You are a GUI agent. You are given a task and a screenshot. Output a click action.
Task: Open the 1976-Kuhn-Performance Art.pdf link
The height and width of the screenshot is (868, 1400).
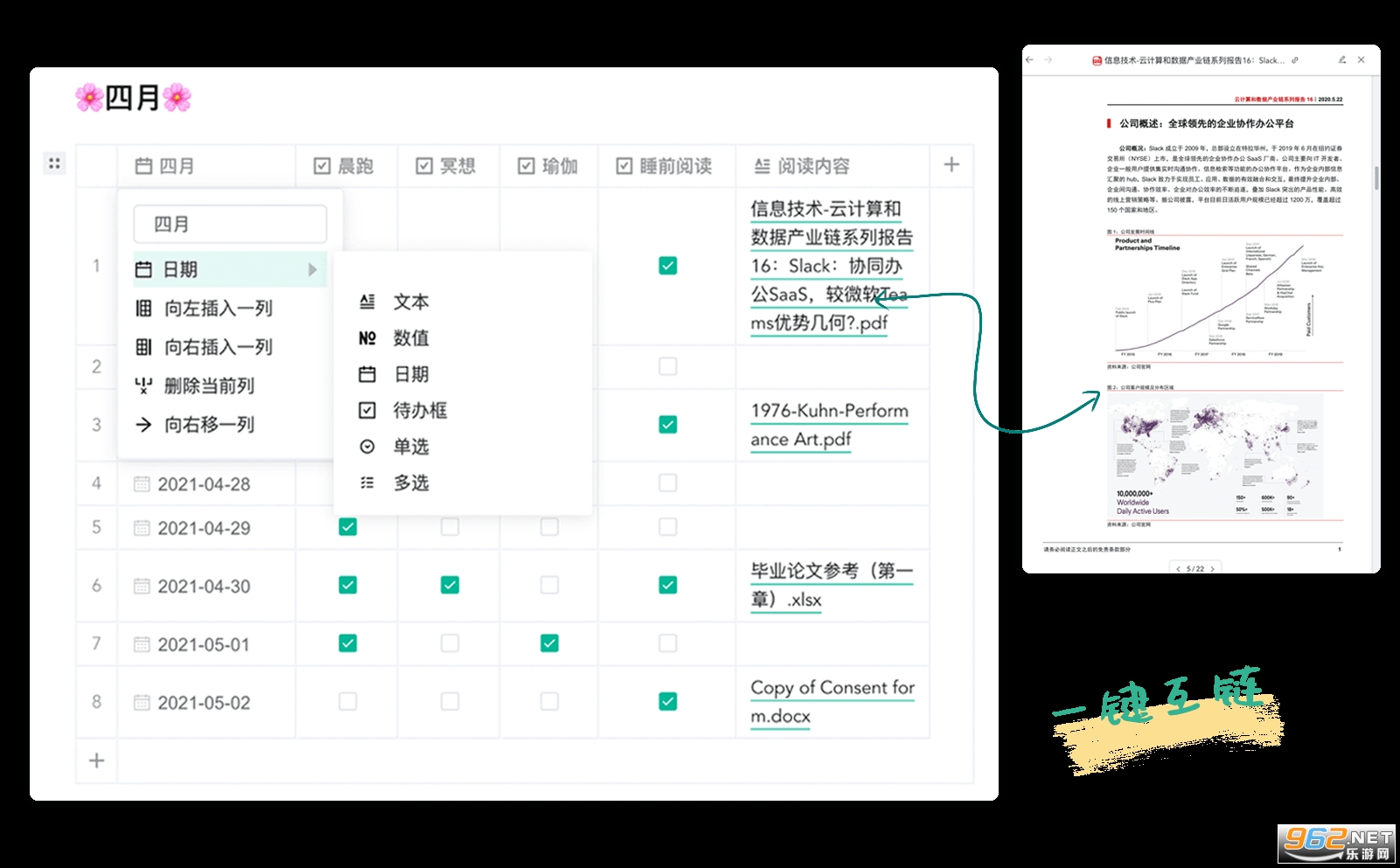828,425
